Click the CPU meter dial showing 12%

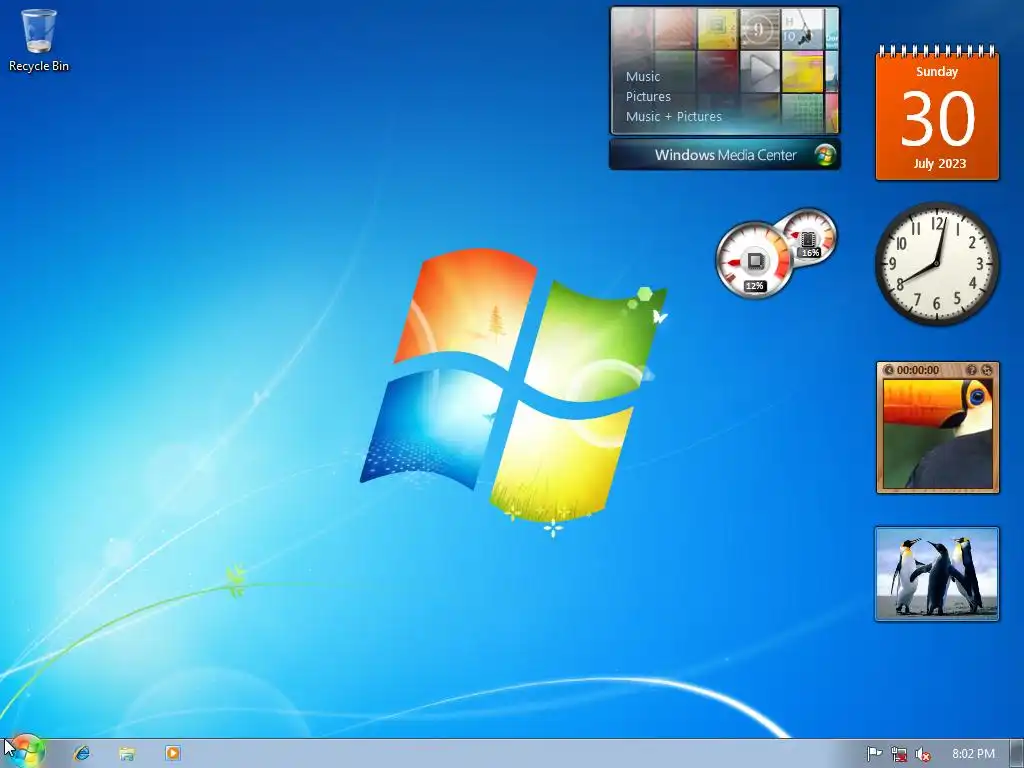[x=754, y=261]
